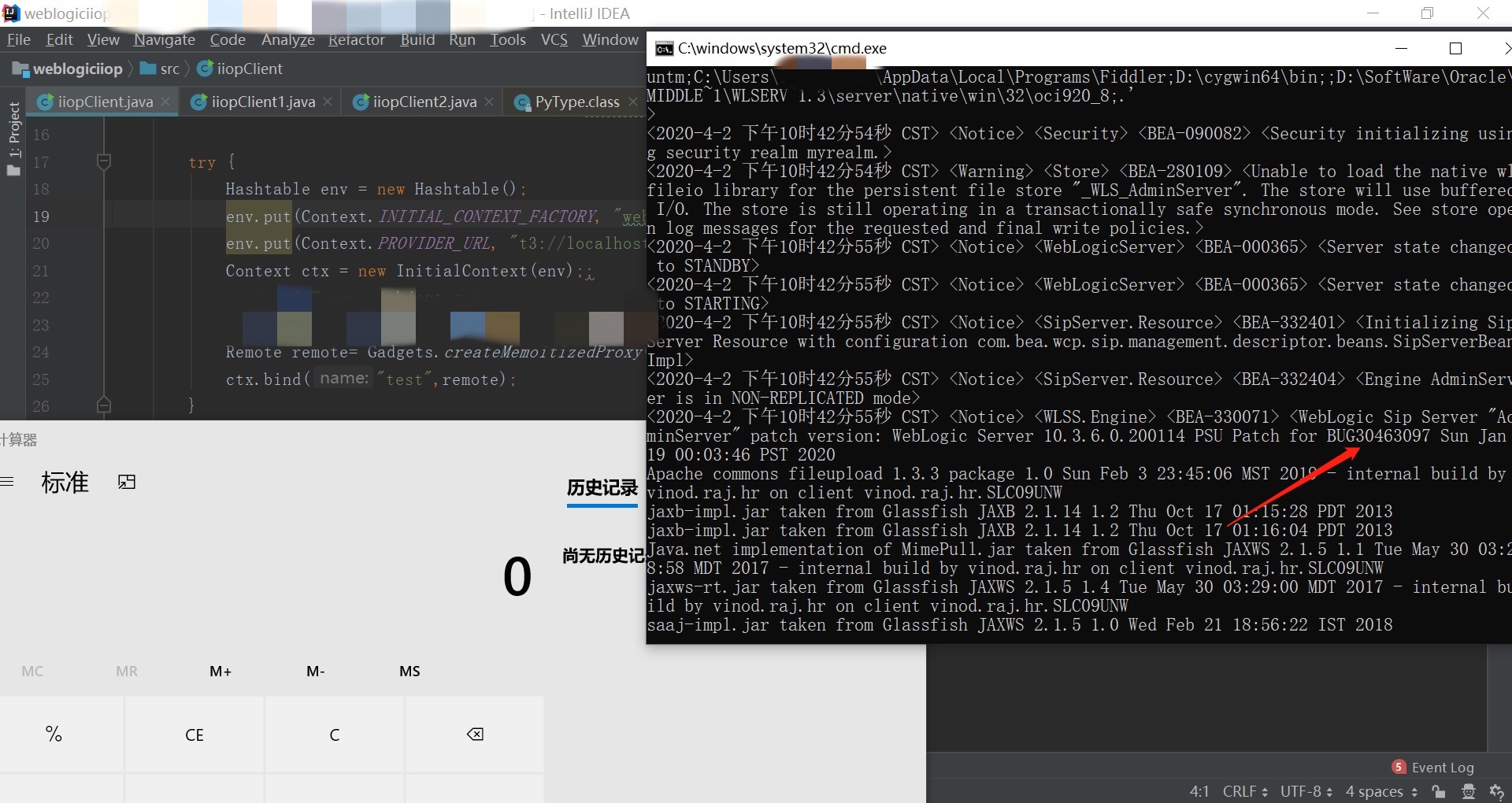The image size is (1512, 803).
Task: Click the calculator MS memory store button
Action: point(409,671)
